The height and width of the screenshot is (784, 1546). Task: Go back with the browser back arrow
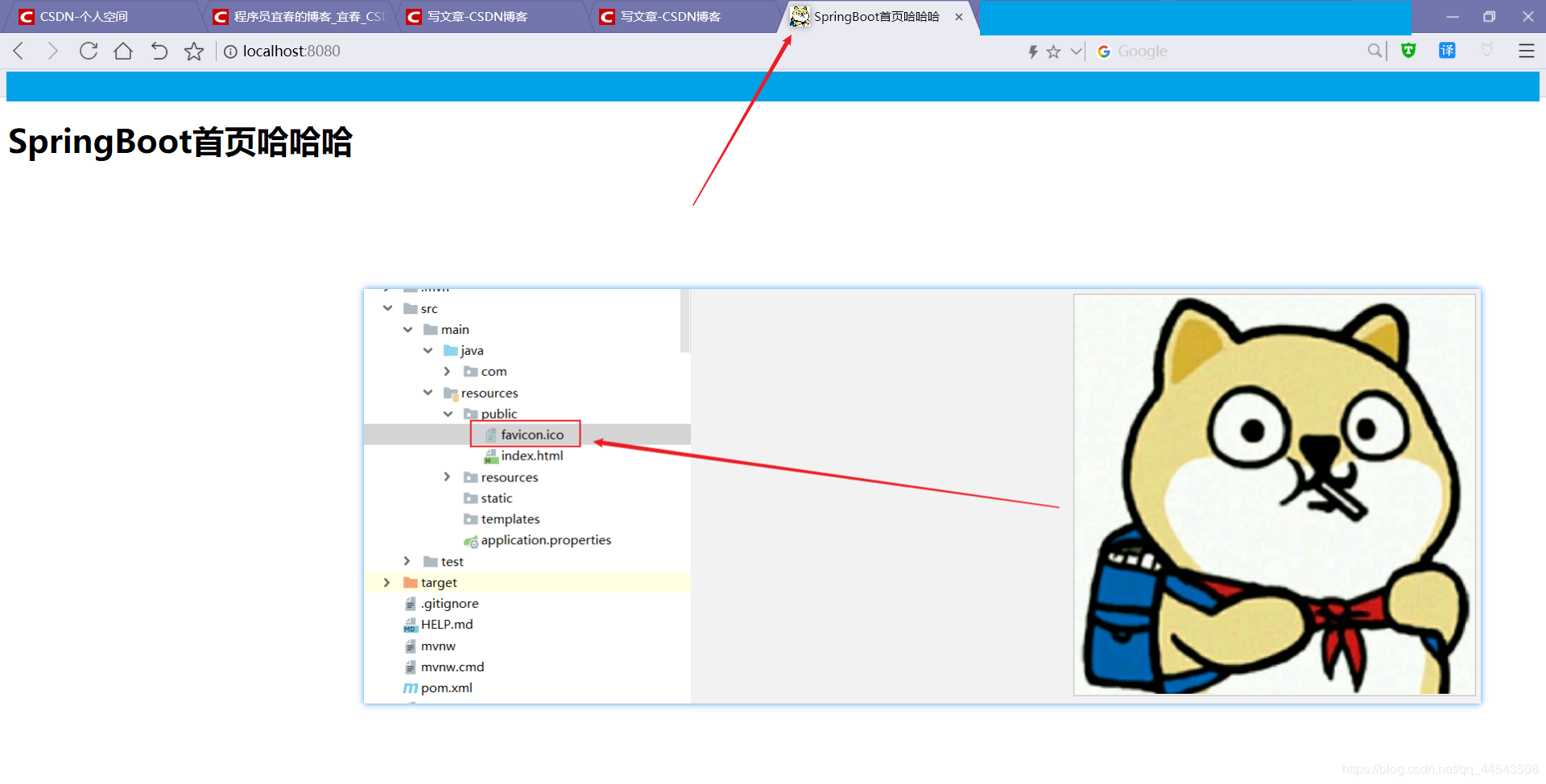(19, 52)
